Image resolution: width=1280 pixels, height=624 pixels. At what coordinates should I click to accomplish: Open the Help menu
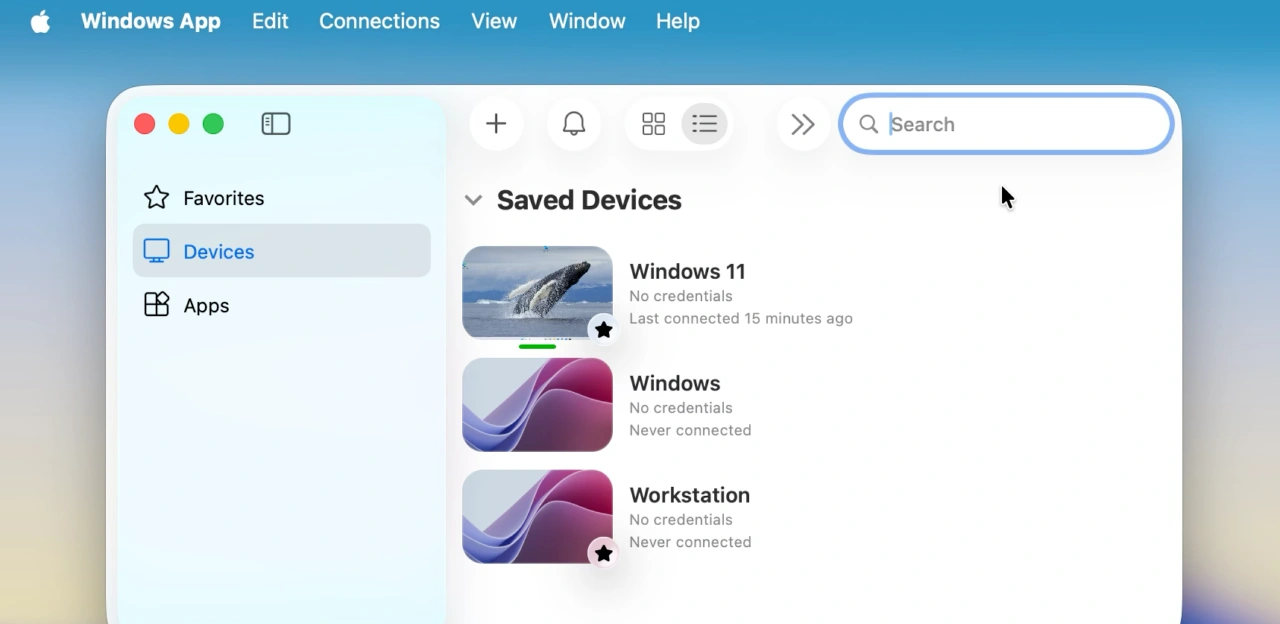coord(678,21)
